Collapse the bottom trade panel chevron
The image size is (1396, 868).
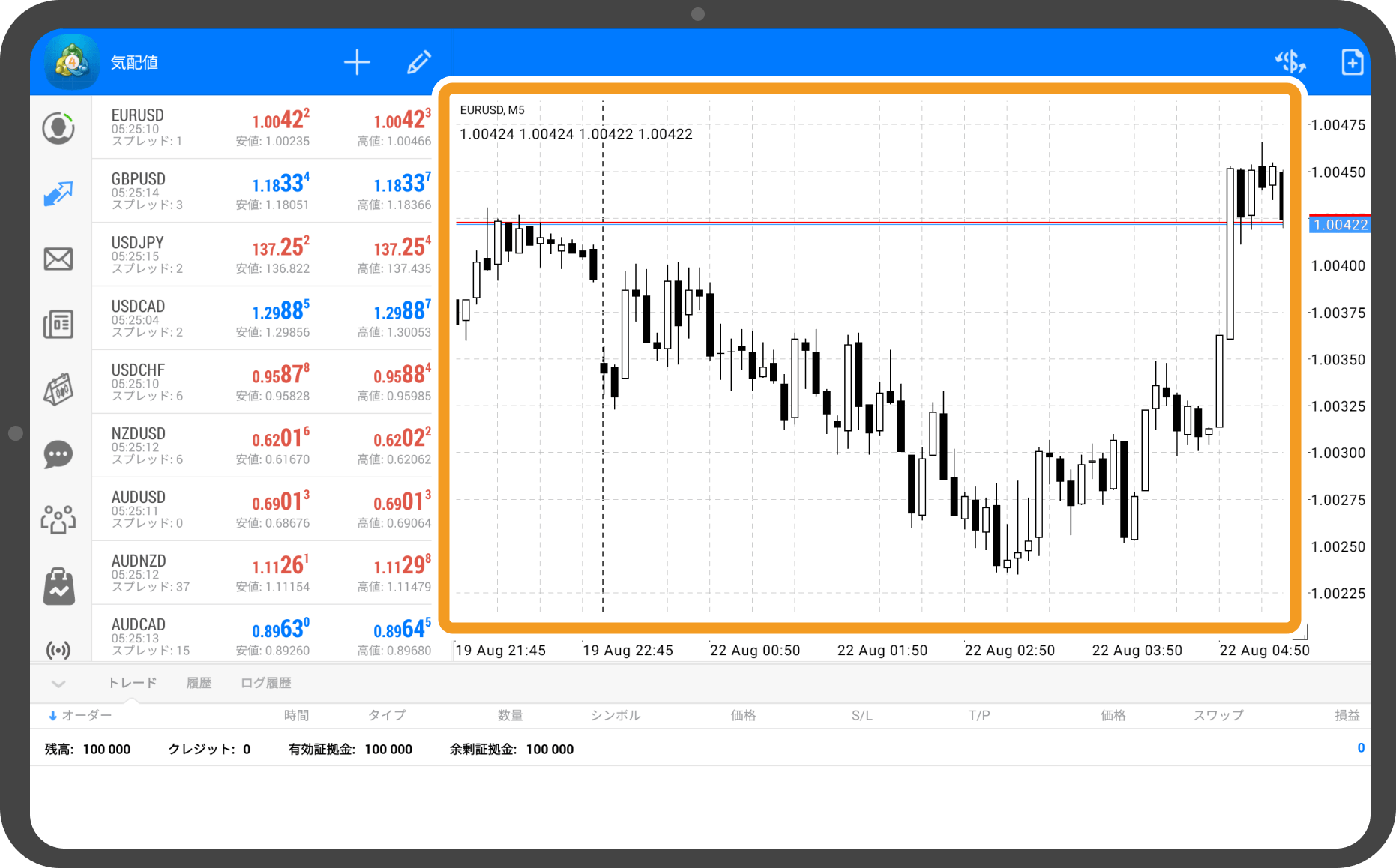[x=58, y=684]
